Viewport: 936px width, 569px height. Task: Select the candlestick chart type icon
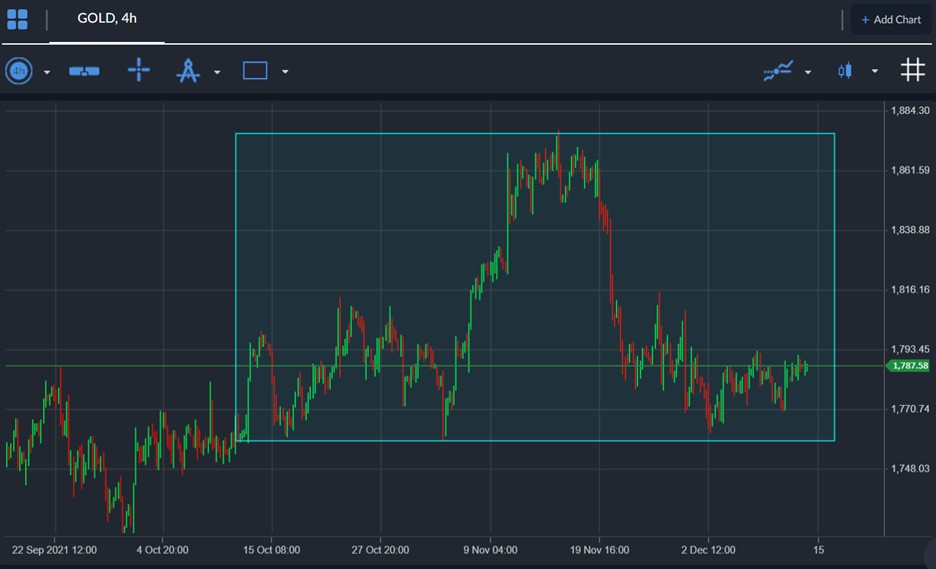tap(846, 71)
